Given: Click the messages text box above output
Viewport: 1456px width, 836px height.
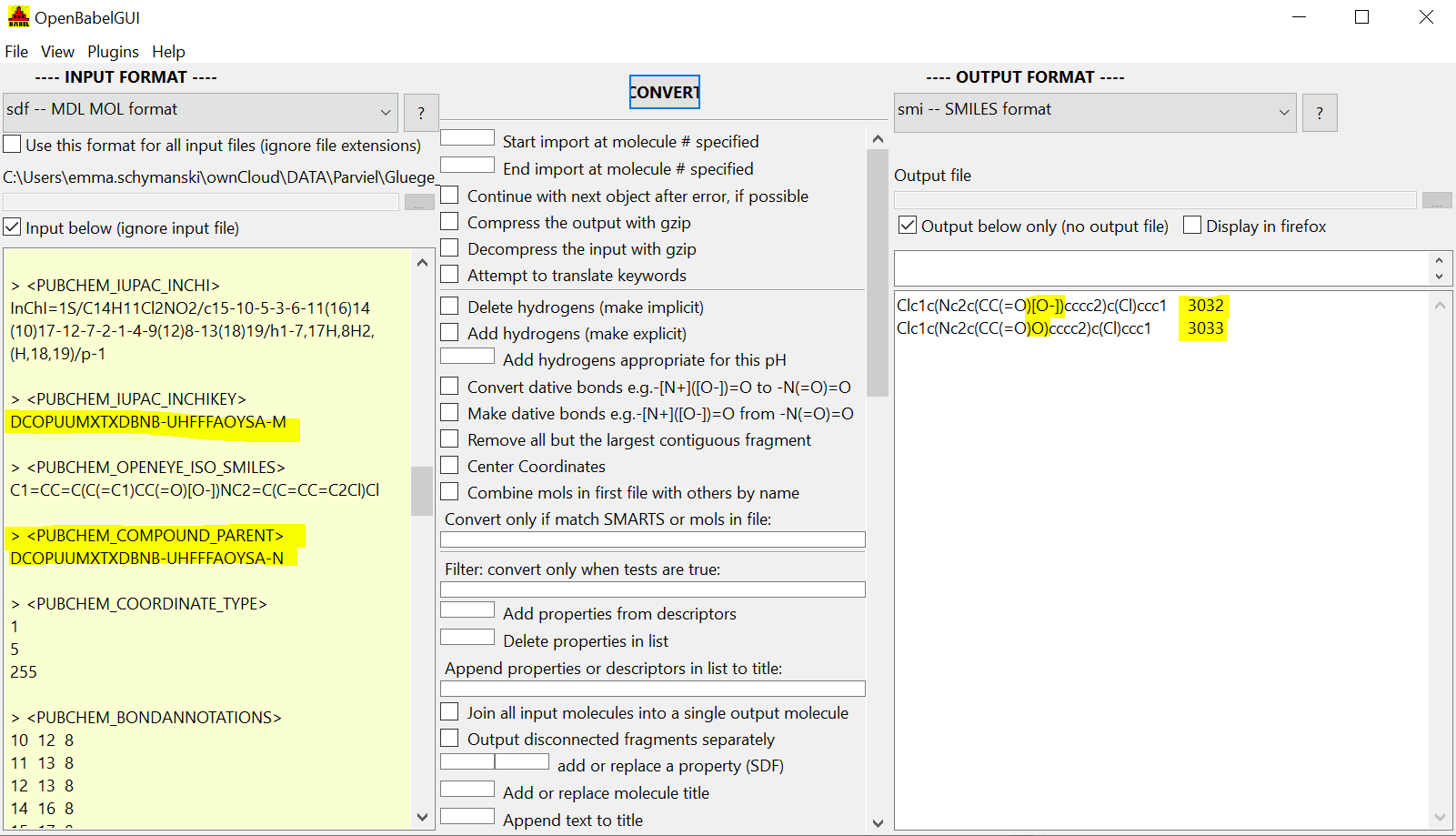Looking at the screenshot, I should (1162, 268).
